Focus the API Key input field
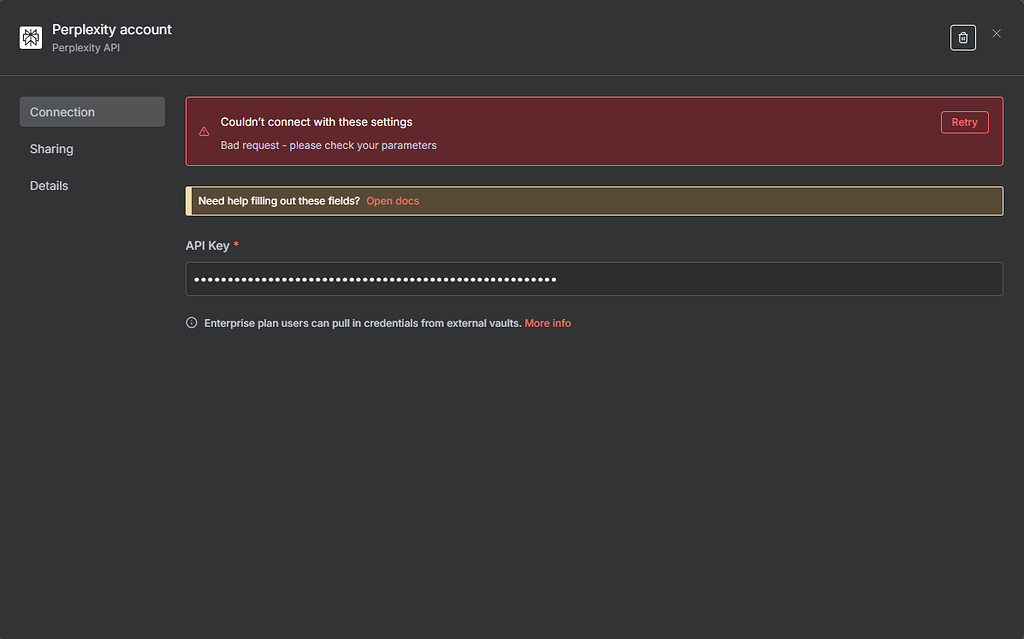The width and height of the screenshot is (1024, 639). point(594,279)
